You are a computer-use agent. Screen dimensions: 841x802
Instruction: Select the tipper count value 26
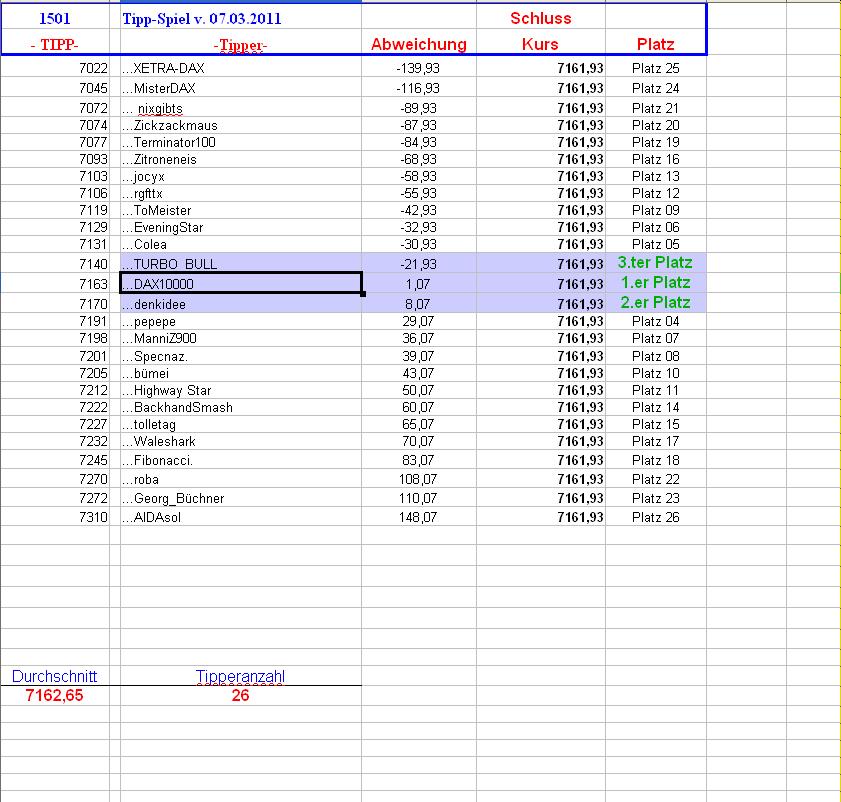click(241, 695)
